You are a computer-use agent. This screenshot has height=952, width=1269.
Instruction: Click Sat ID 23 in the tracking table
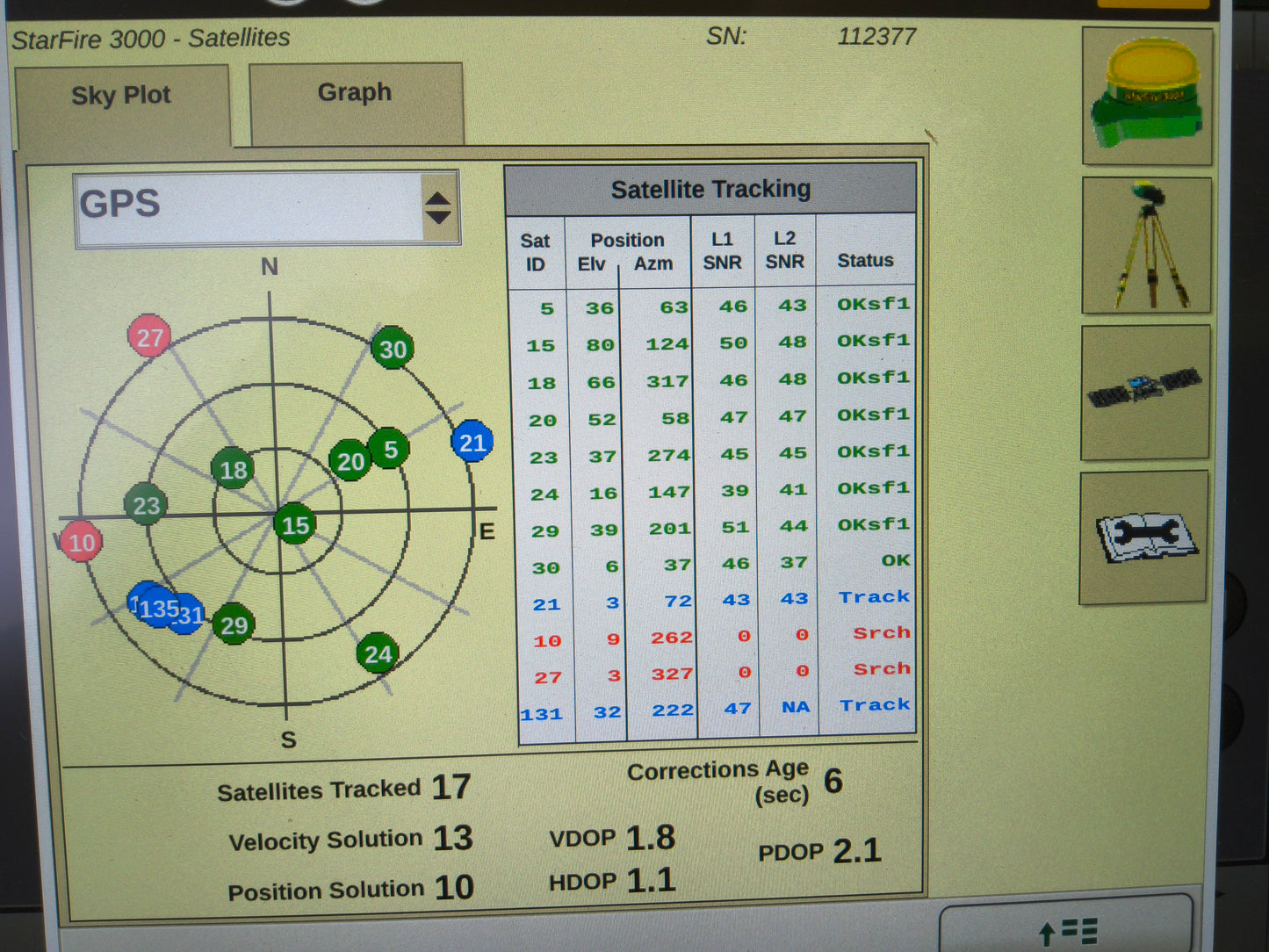pos(544,458)
